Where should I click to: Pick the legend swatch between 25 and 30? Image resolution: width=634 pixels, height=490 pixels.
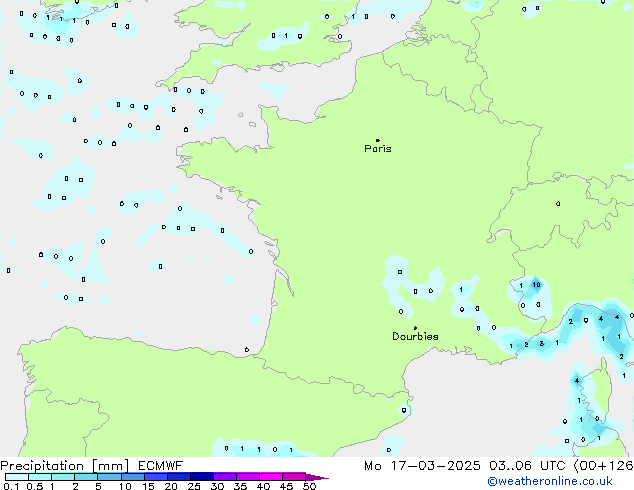(x=202, y=477)
